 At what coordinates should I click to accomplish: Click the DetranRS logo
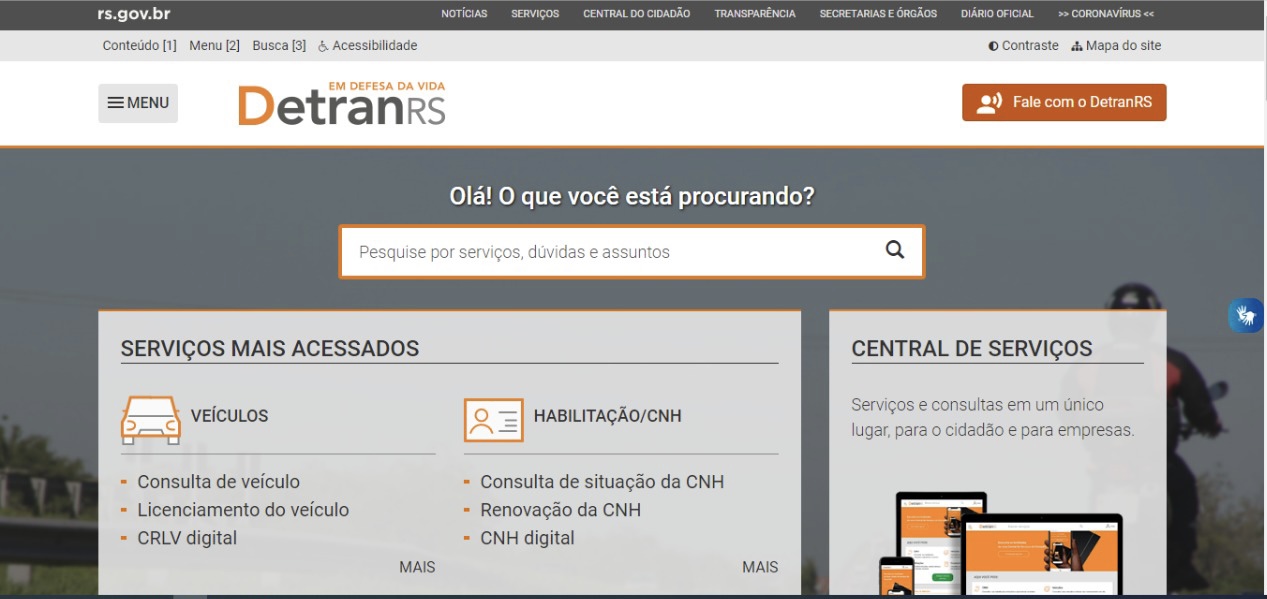341,103
